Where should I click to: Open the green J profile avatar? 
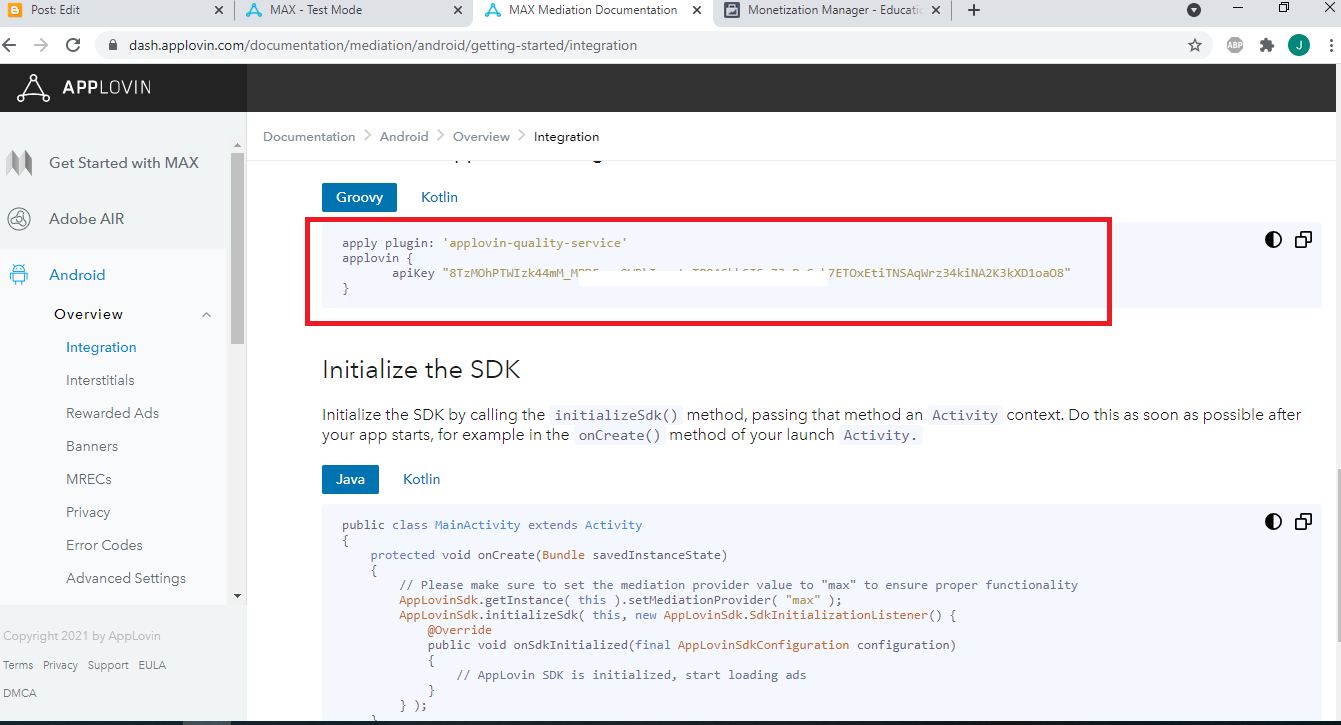(1299, 45)
